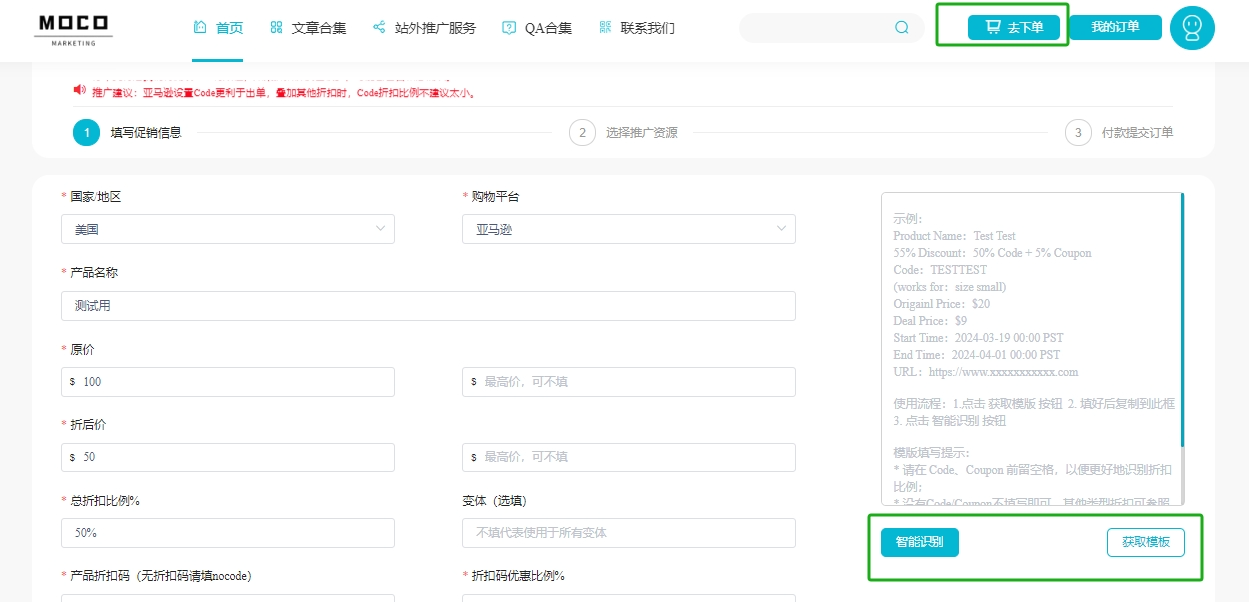Open 文章合集 menu item
1249x602 pixels.
[x=319, y=28]
